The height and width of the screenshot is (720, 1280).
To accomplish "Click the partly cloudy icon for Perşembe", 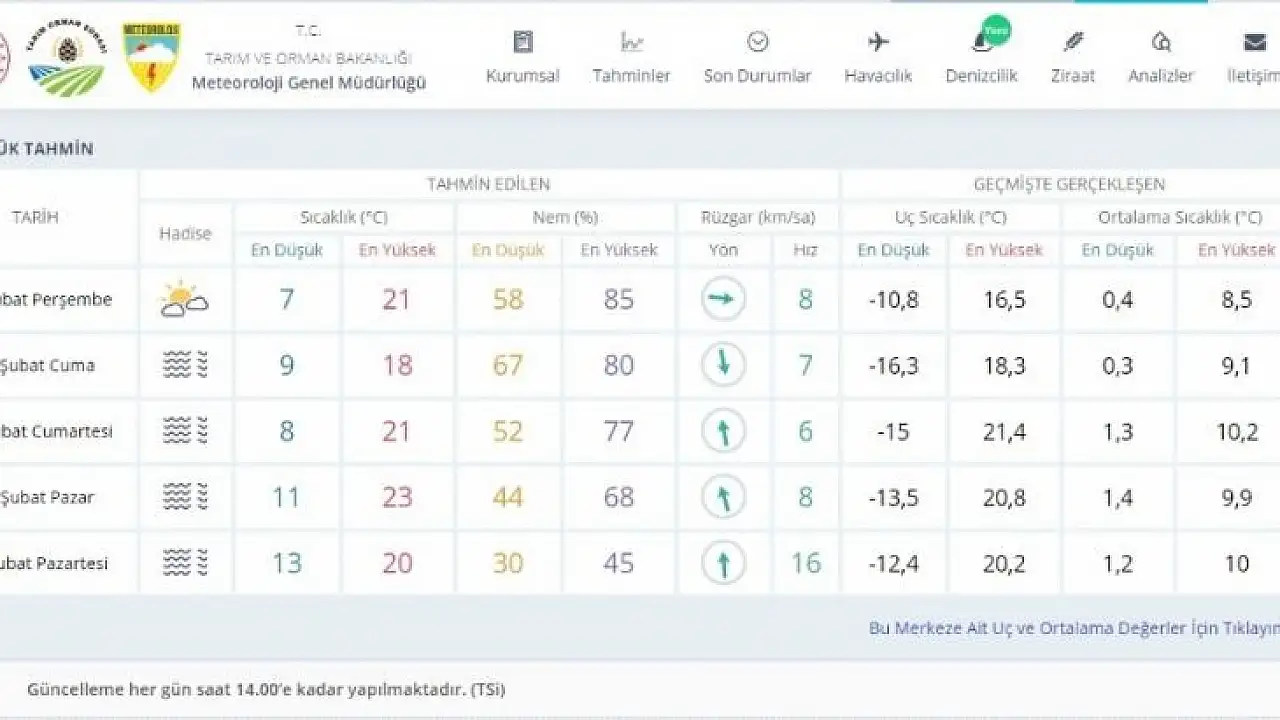I will pos(185,299).
